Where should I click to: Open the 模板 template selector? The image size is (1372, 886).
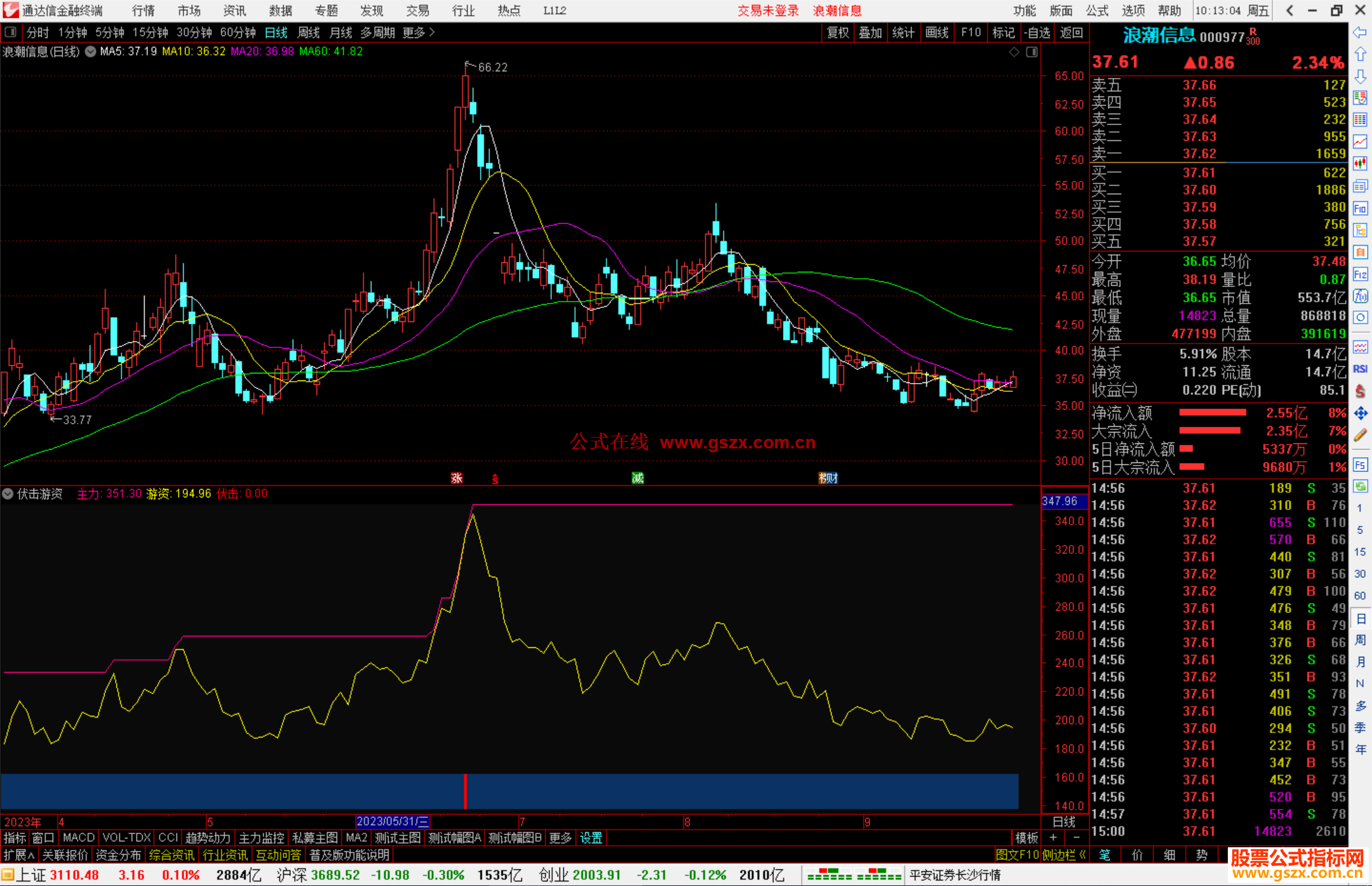coord(1026,838)
